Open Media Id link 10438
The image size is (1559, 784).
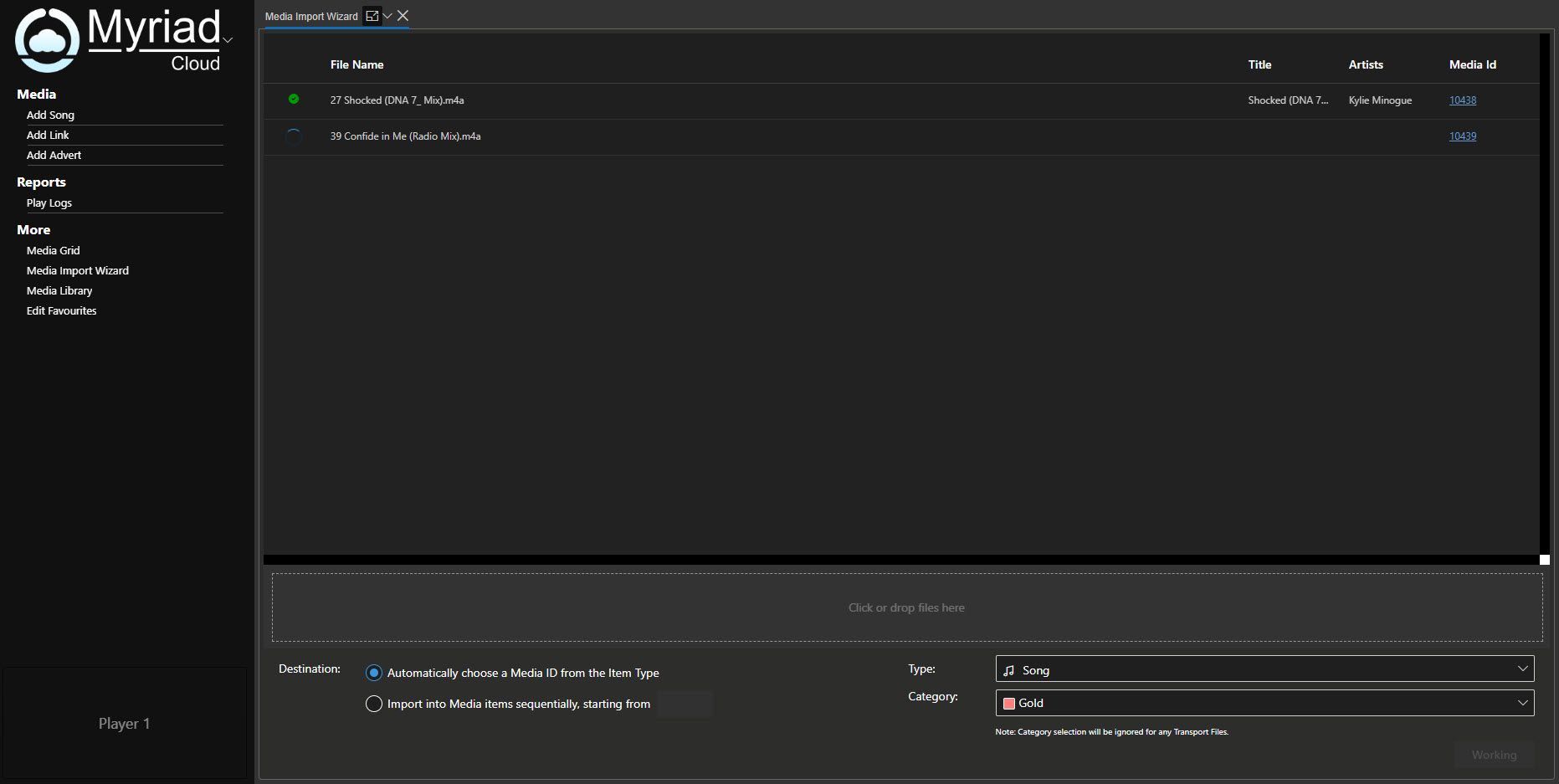(x=1462, y=100)
